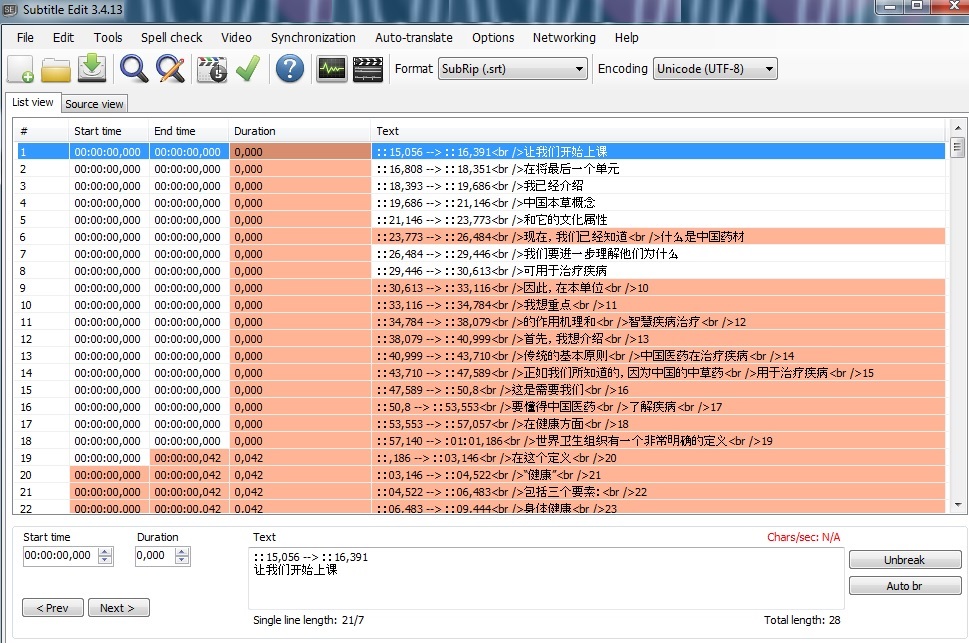Select row 4 text '中国本草概念'

coord(559,203)
